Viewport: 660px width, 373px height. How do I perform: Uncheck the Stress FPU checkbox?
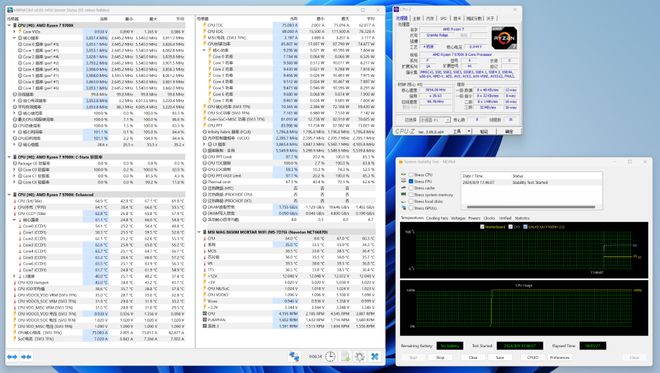[x=411, y=181]
